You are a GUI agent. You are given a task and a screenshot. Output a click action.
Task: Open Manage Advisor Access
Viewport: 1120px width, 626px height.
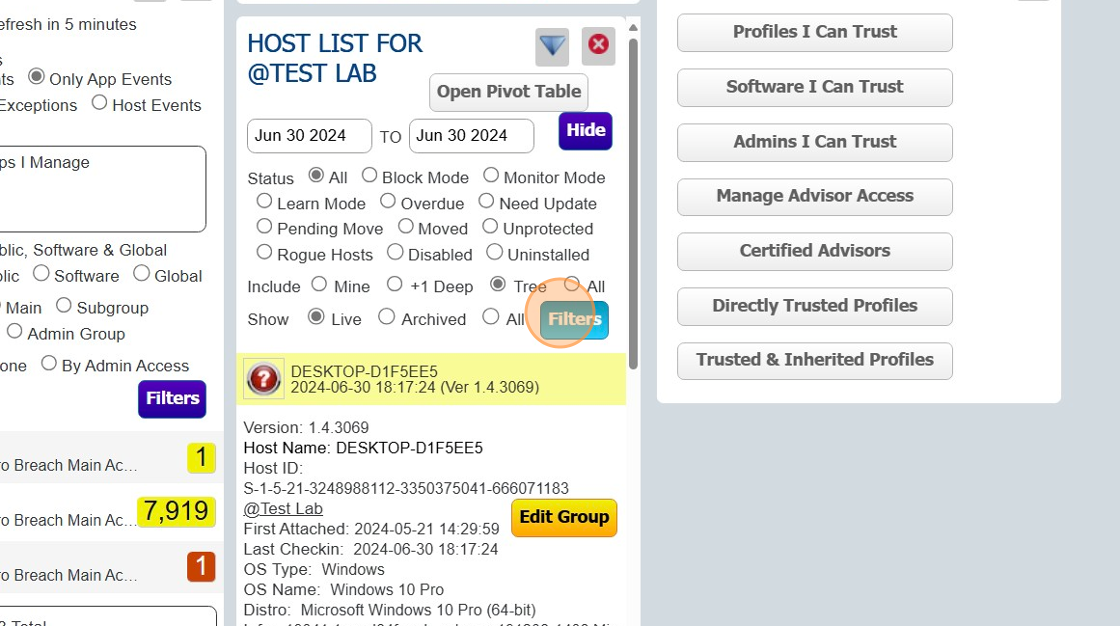(x=814, y=196)
